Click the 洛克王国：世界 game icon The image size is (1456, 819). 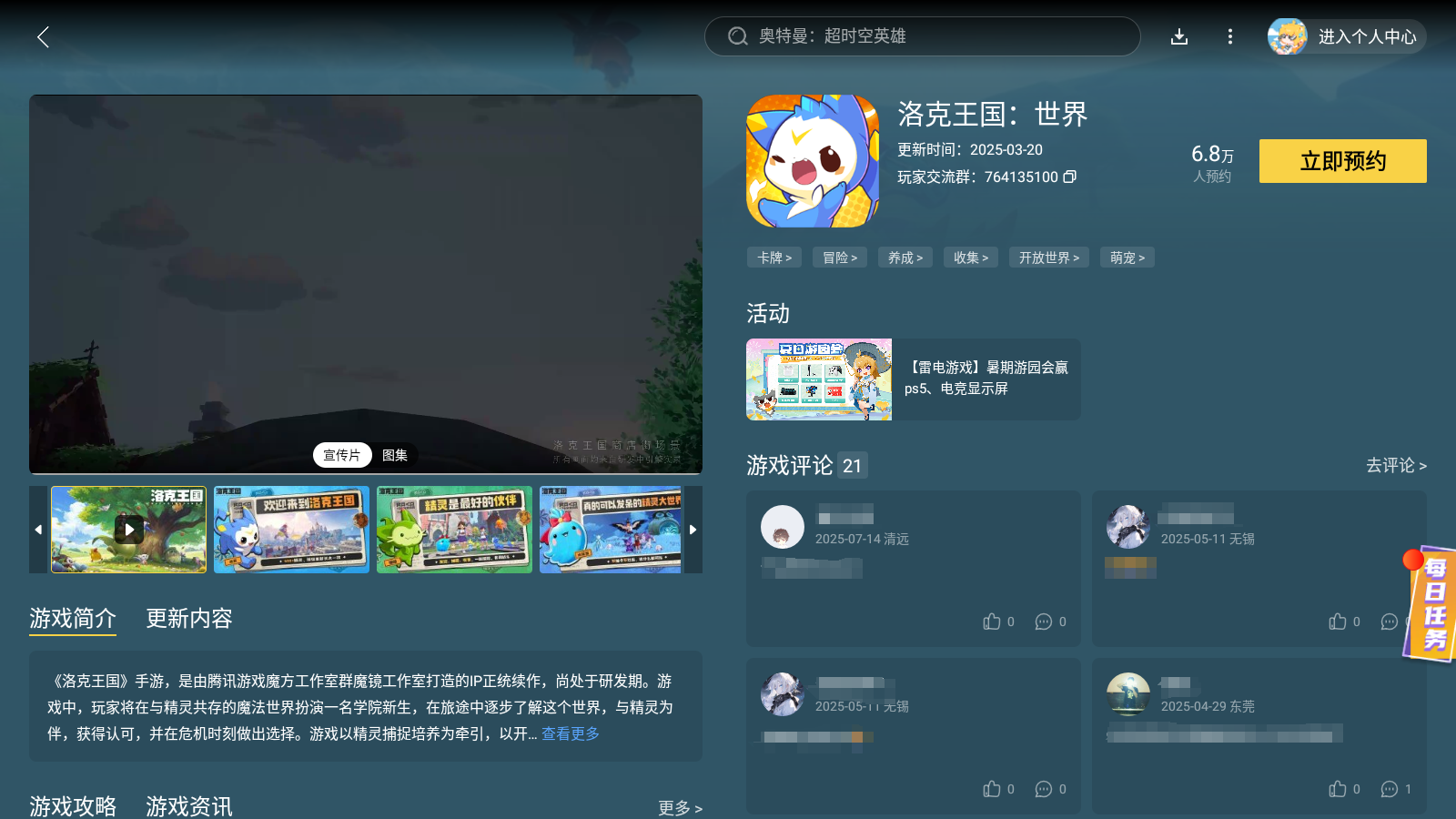[813, 161]
